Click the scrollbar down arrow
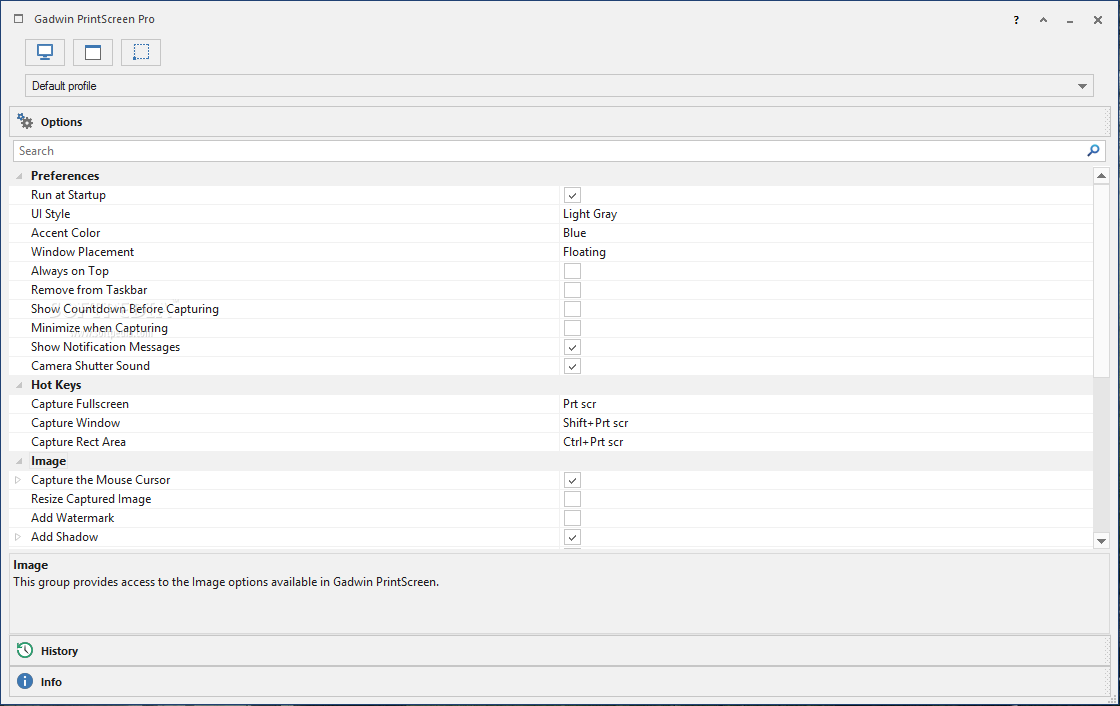This screenshot has width=1120, height=706. click(x=1101, y=541)
